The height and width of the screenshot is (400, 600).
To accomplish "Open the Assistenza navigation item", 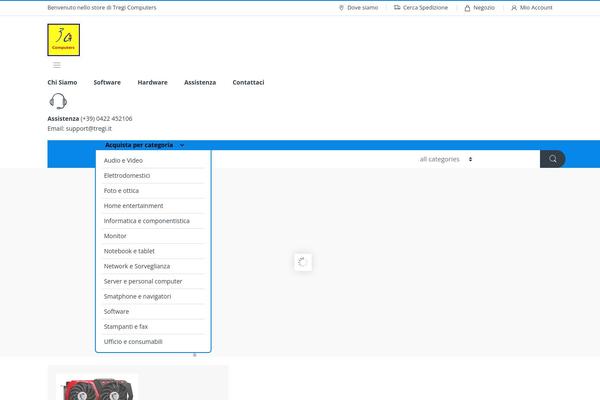I will coord(200,82).
